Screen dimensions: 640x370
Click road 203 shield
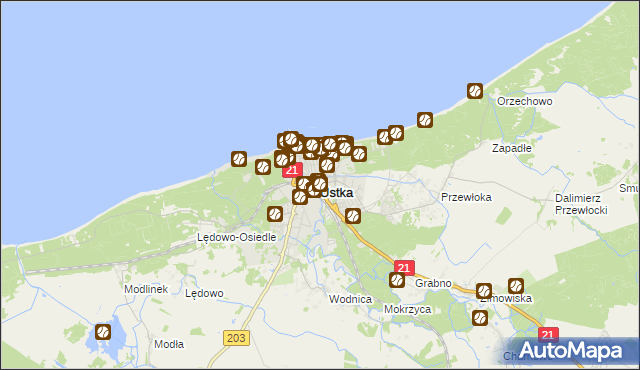pos(236,338)
